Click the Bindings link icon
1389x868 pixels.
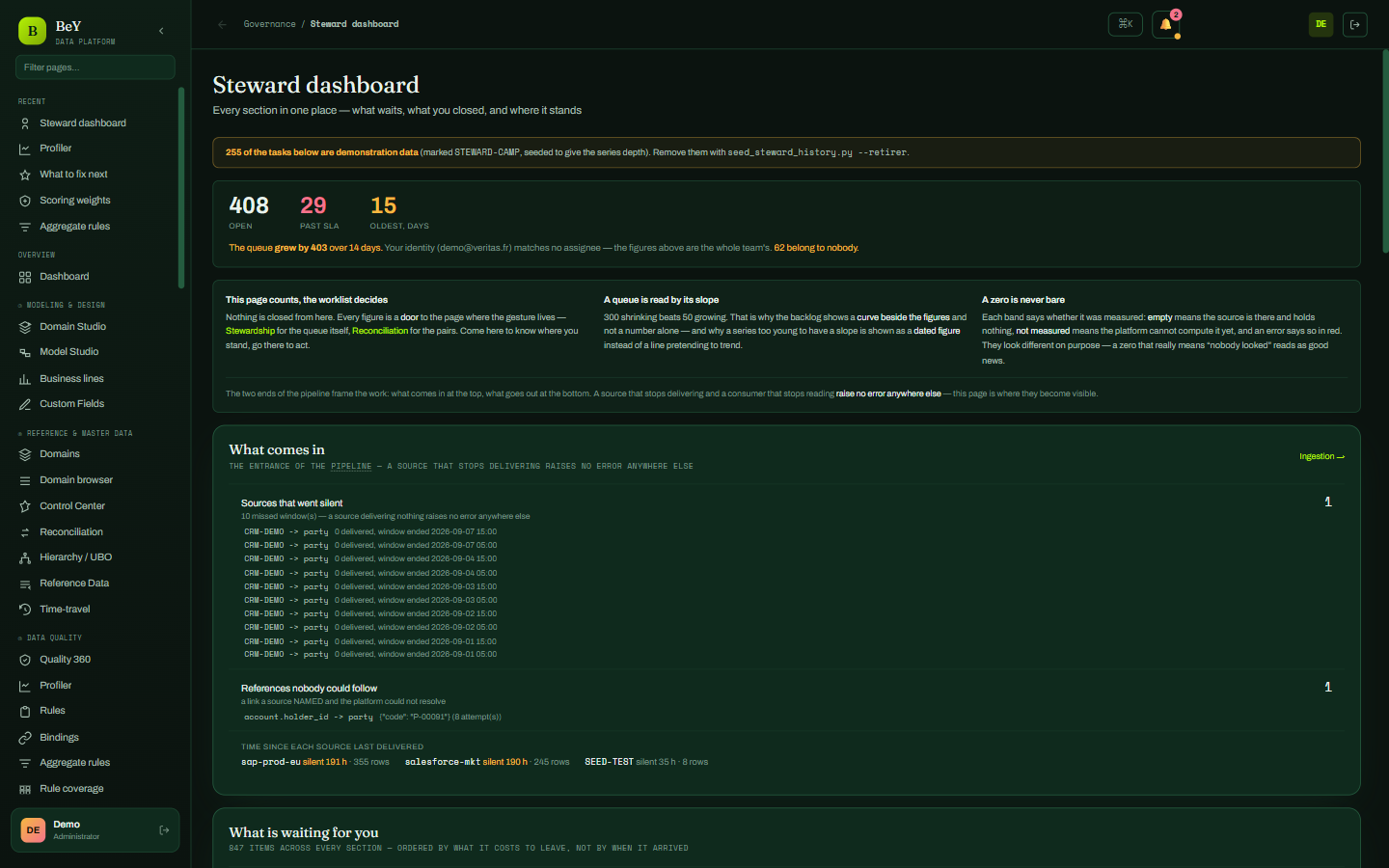point(25,738)
